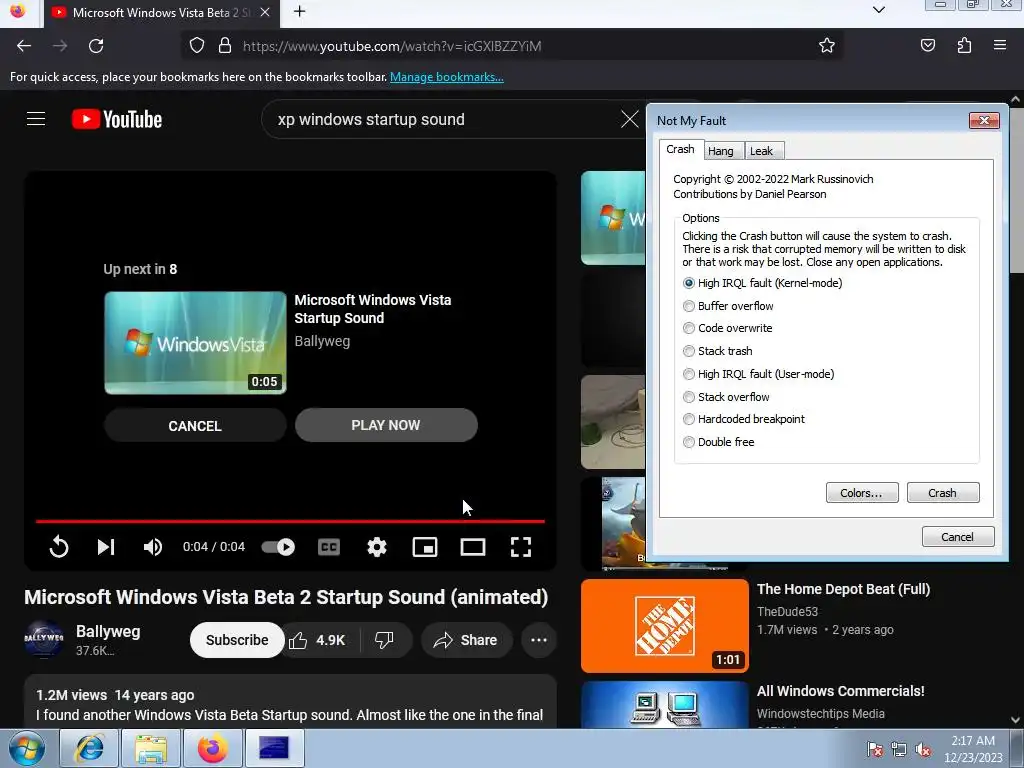The image size is (1024, 768).
Task: Select High IRQL fault (Kernel-mode) radio
Action: point(688,283)
